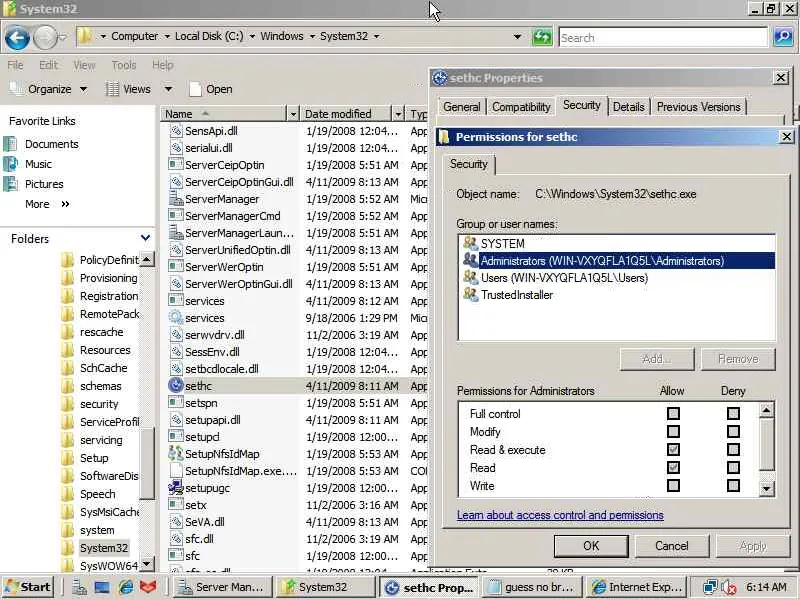Select the SYSTEM group icon
The height and width of the screenshot is (600, 800).
click(x=470, y=243)
